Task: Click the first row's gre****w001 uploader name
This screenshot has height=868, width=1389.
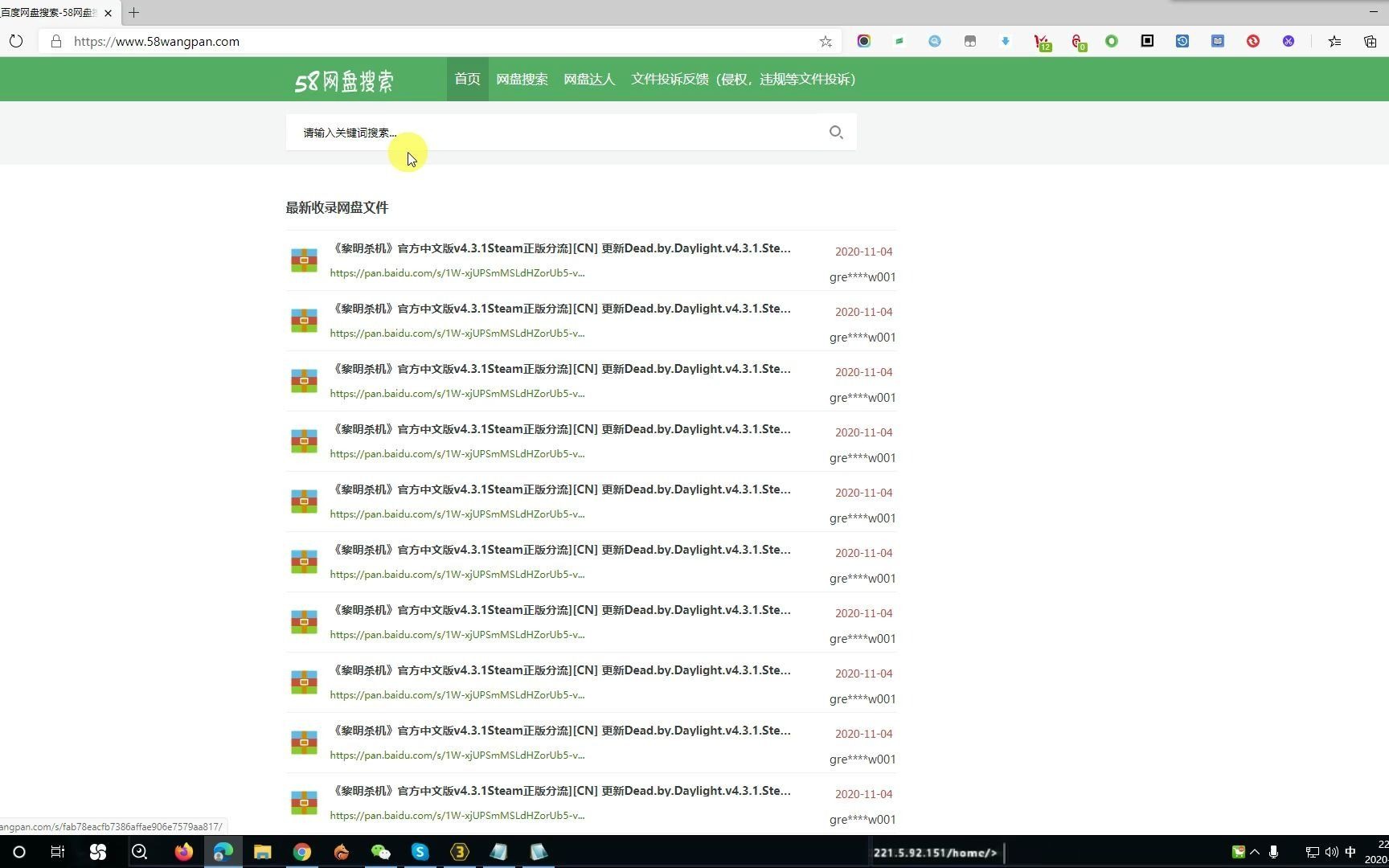Action: pyautogui.click(x=862, y=277)
